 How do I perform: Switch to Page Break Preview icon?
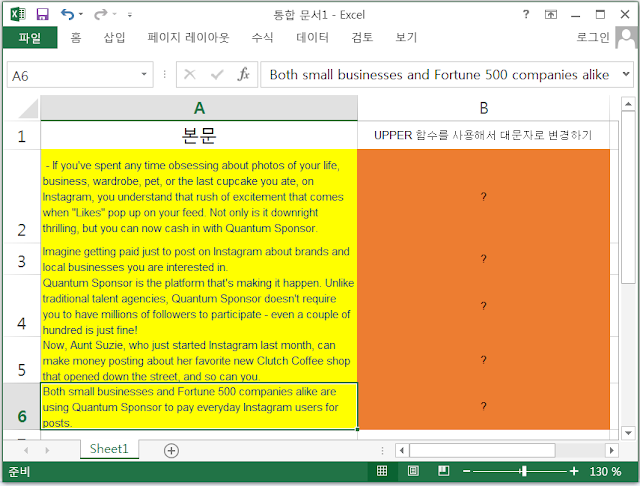point(444,471)
